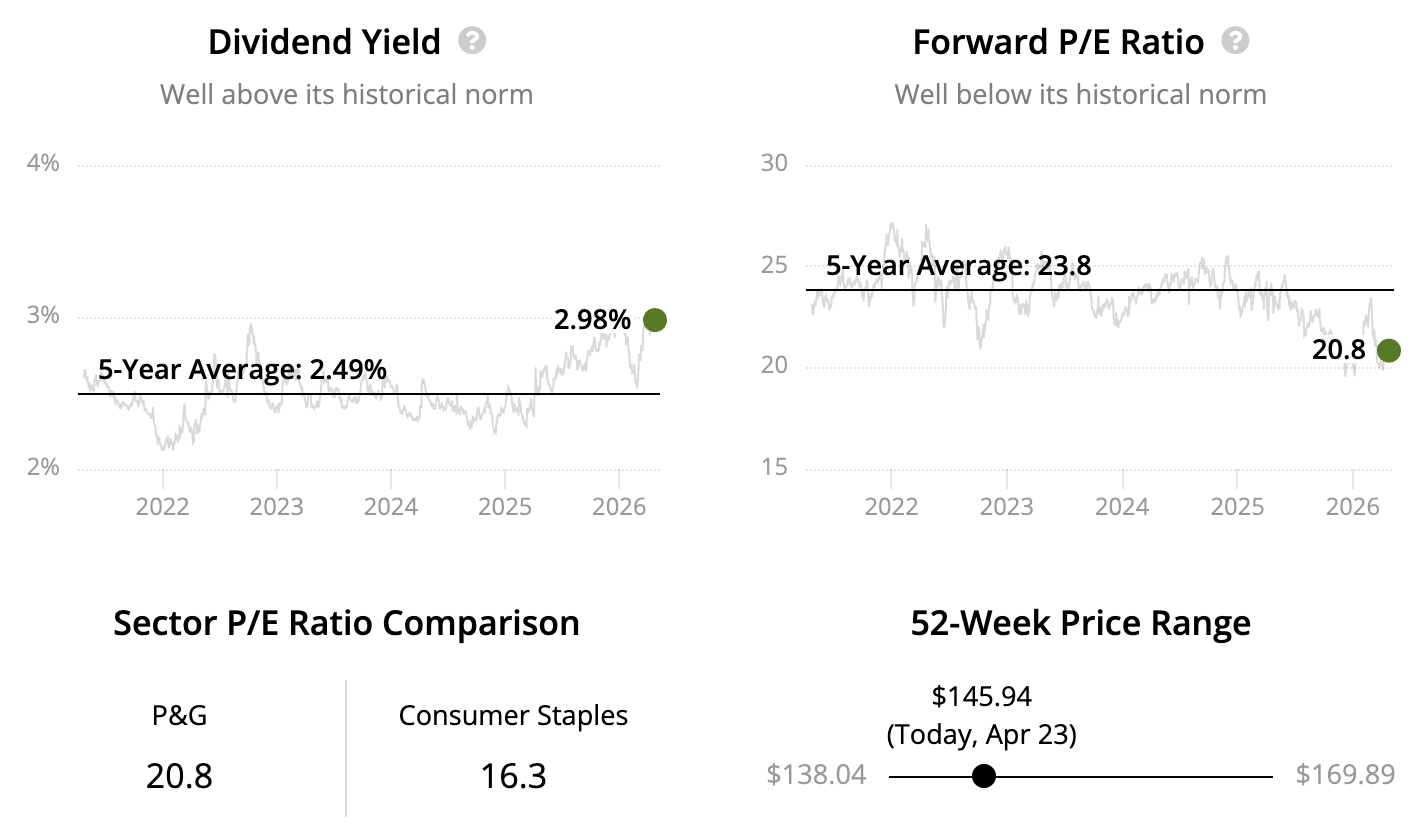This screenshot has height=840, width=1414.
Task: Open the Forward P/E Ratio help icon
Action: [1236, 41]
